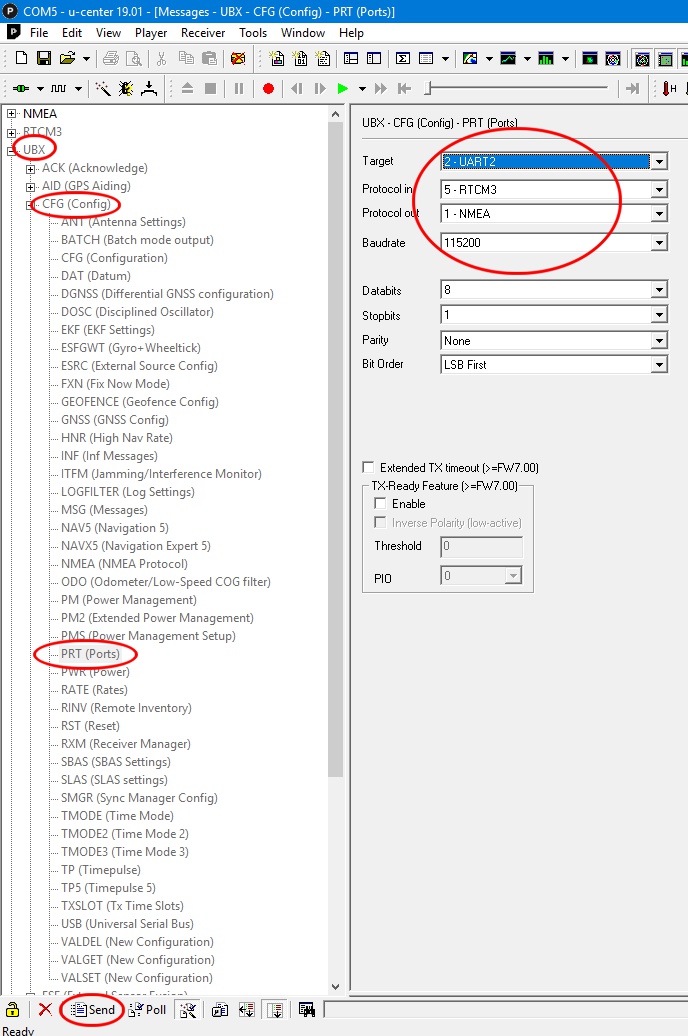Click the Send button
The height and width of the screenshot is (1036, 688).
coord(93,1010)
